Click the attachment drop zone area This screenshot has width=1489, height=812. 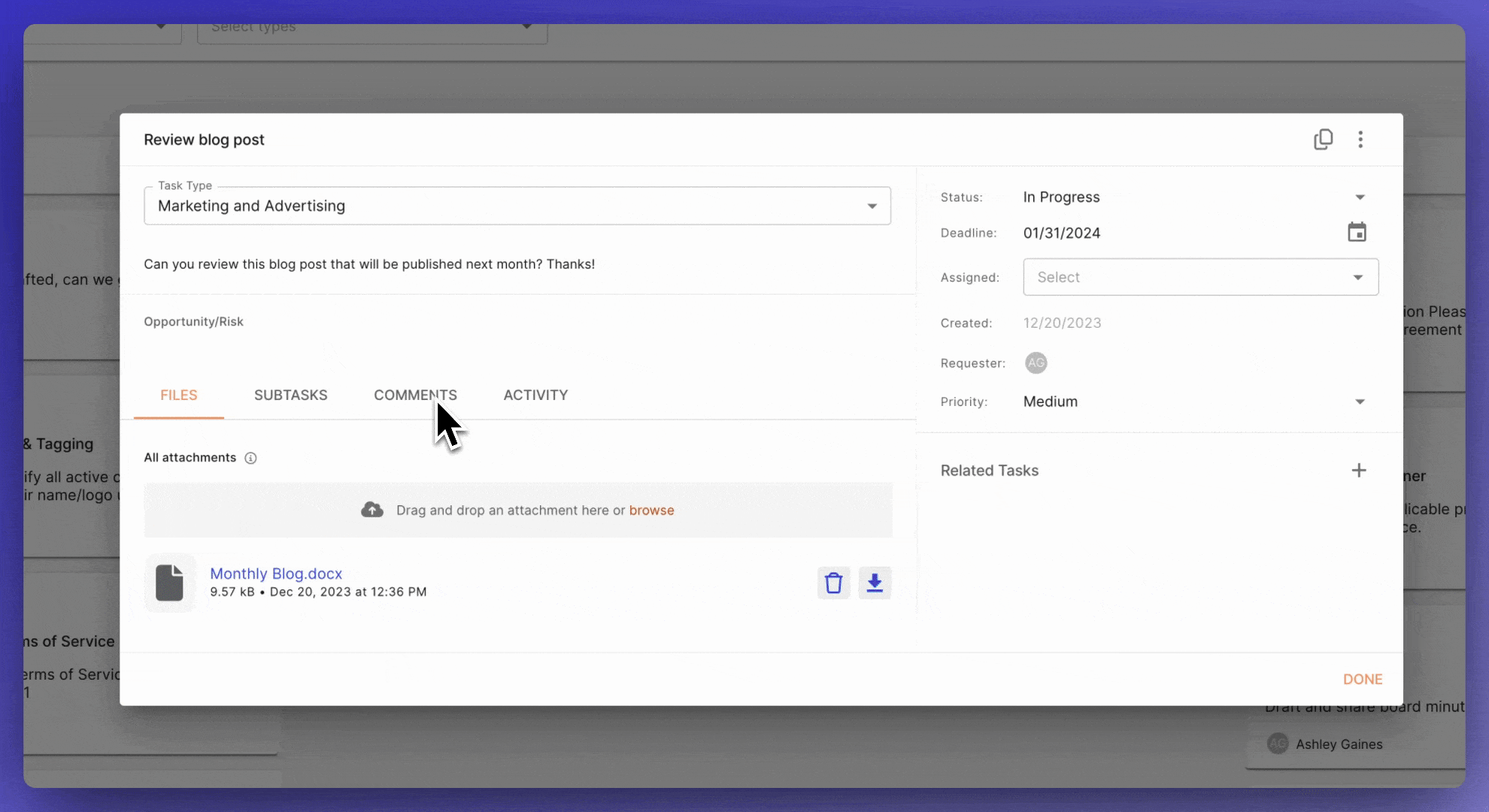[x=518, y=510]
